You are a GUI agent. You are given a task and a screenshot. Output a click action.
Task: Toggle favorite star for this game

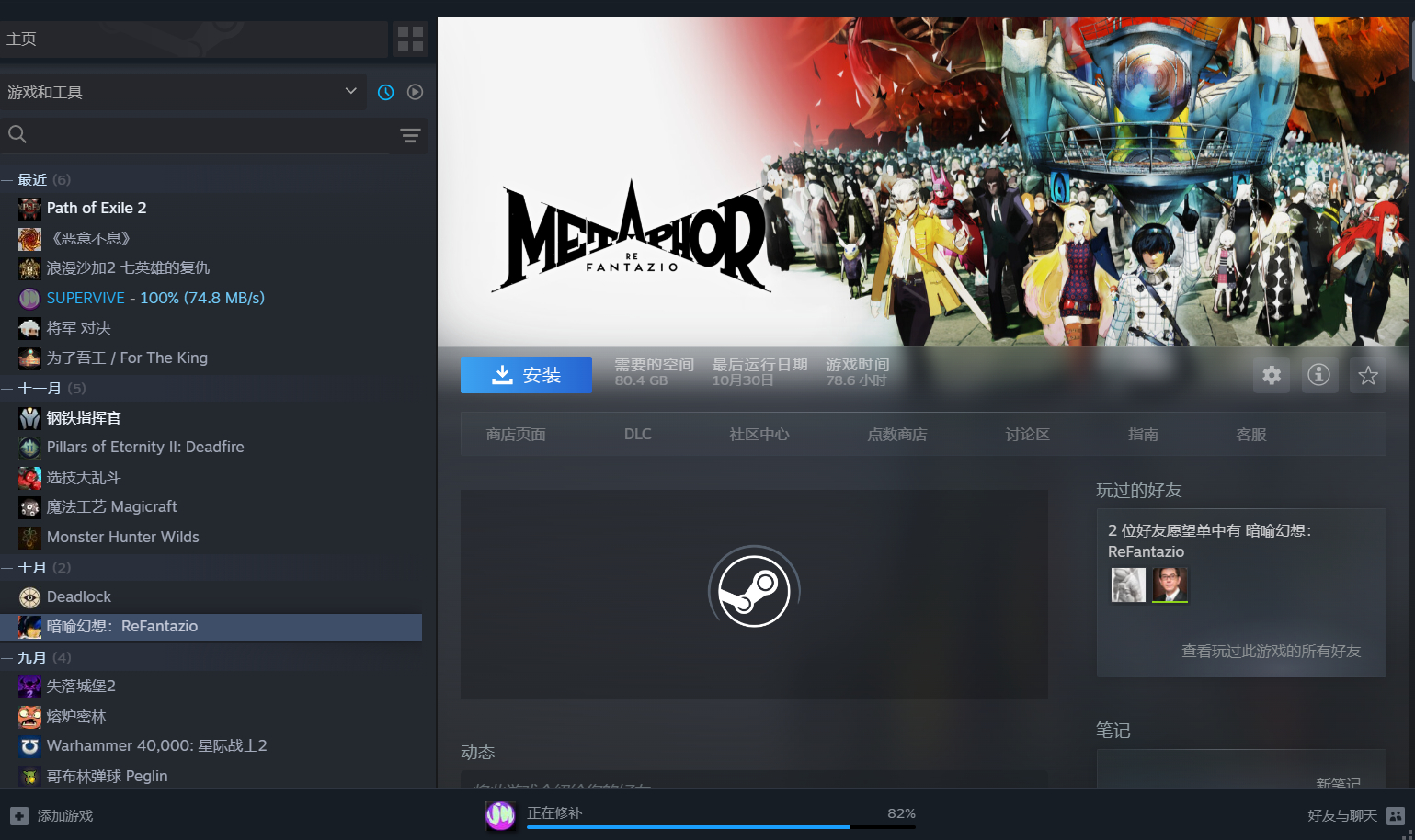pos(1368,375)
